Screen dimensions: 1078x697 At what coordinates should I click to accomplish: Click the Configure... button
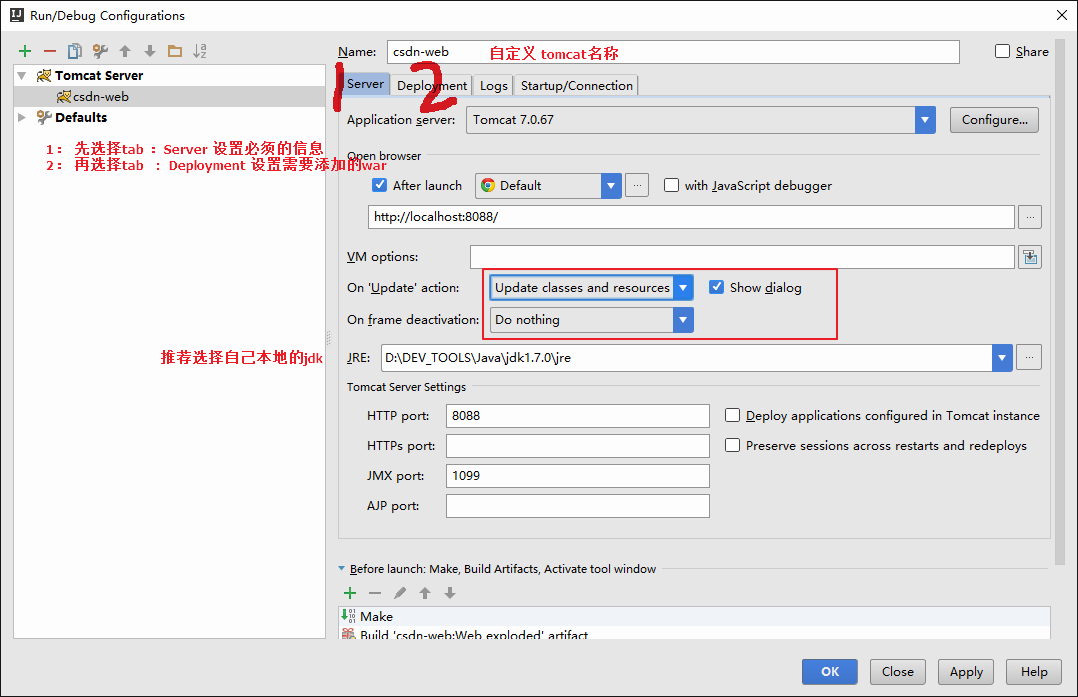[994, 120]
